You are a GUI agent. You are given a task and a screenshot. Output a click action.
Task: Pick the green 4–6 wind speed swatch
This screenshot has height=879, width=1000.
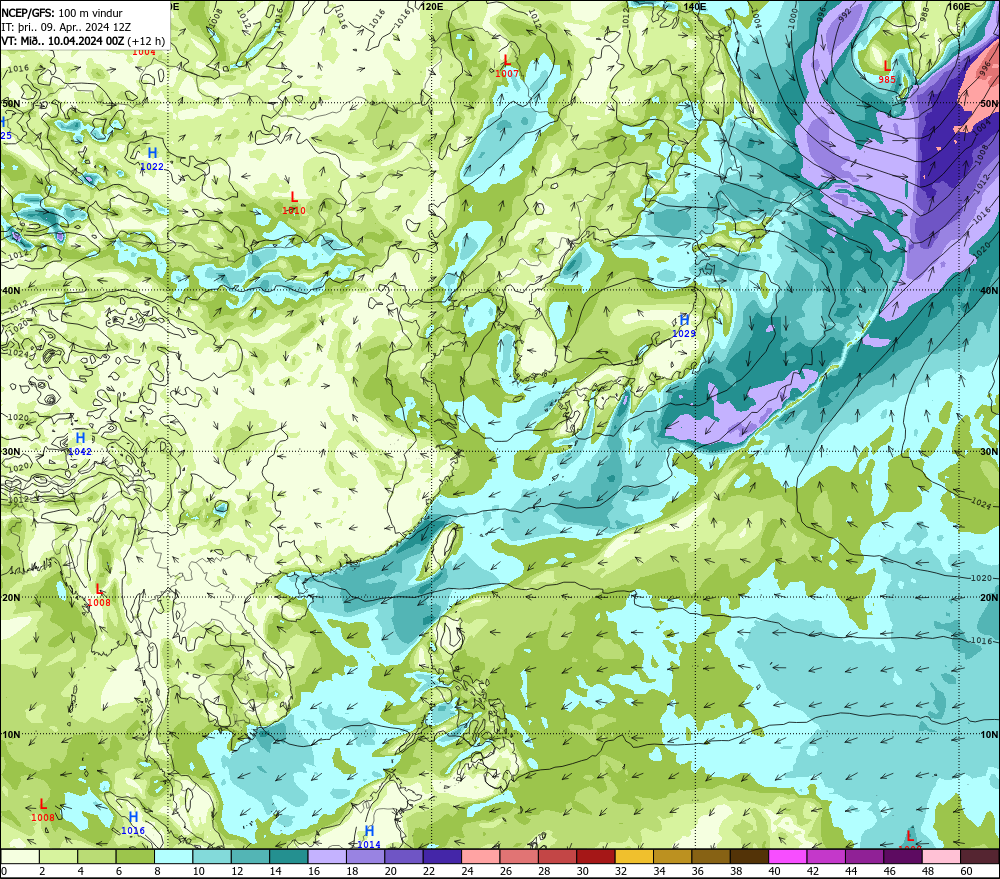pyautogui.click(x=97, y=856)
